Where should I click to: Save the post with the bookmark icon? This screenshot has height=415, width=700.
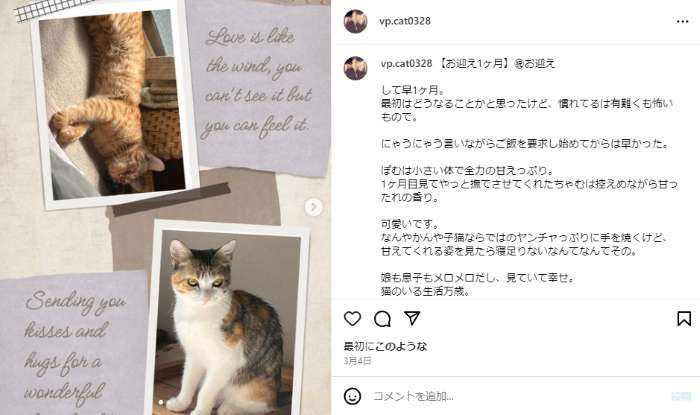coord(684,319)
